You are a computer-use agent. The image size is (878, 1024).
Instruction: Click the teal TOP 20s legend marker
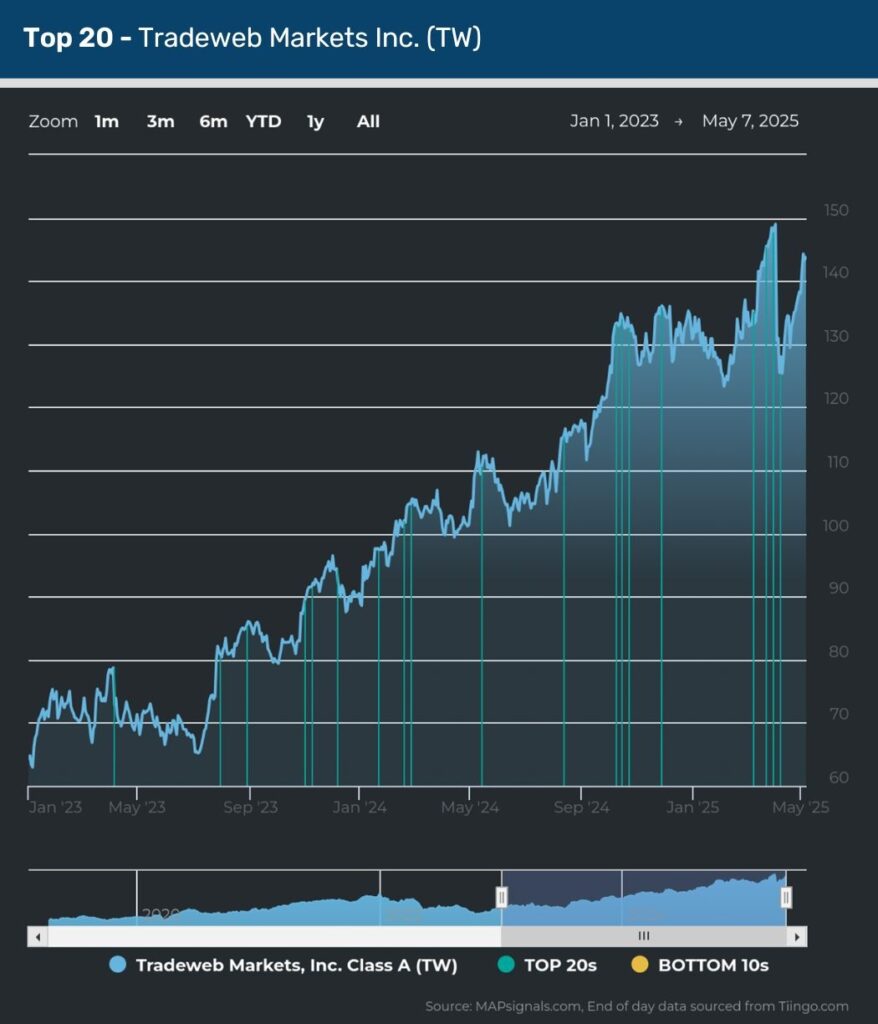(x=506, y=965)
